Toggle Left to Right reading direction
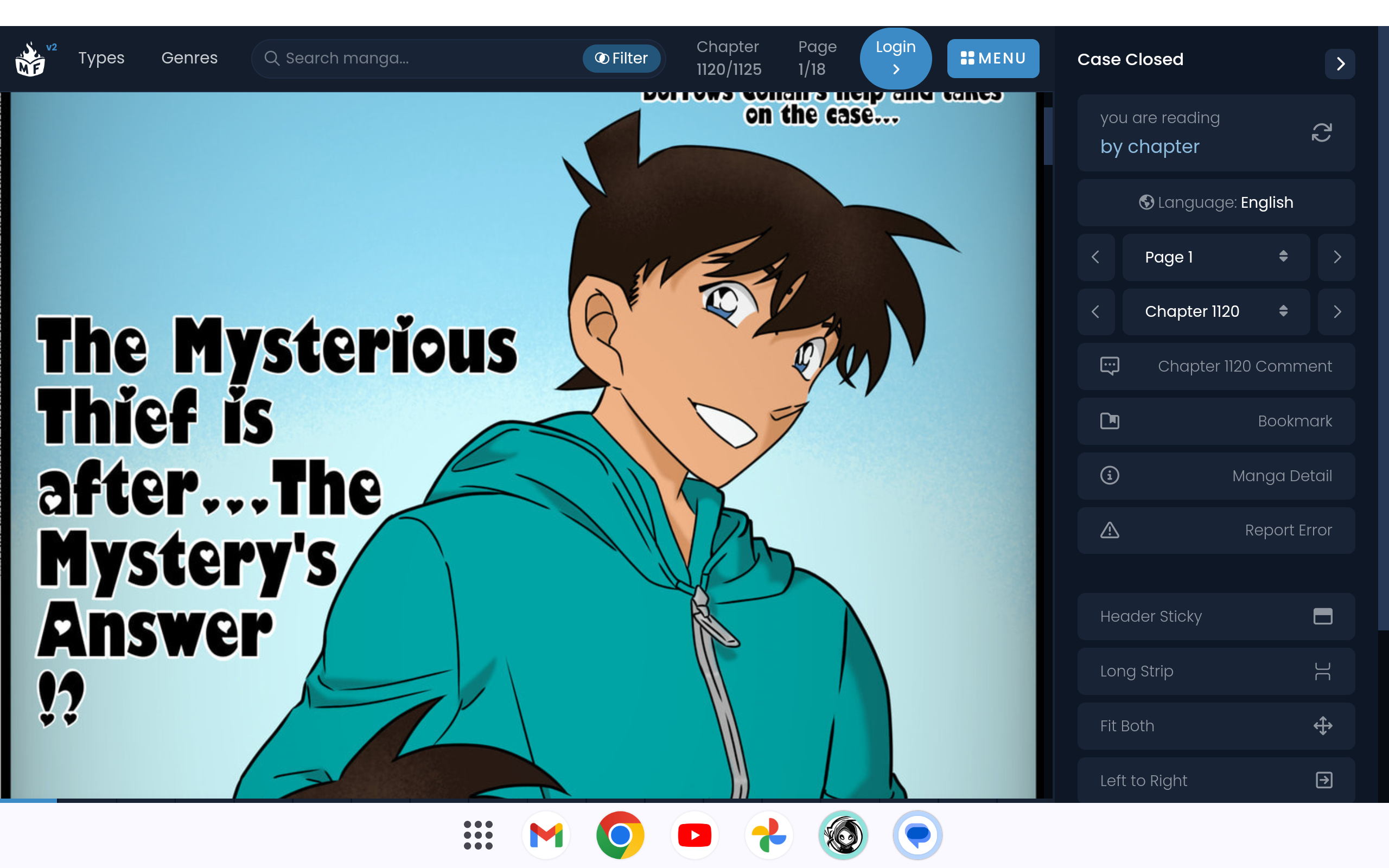 point(1216,780)
